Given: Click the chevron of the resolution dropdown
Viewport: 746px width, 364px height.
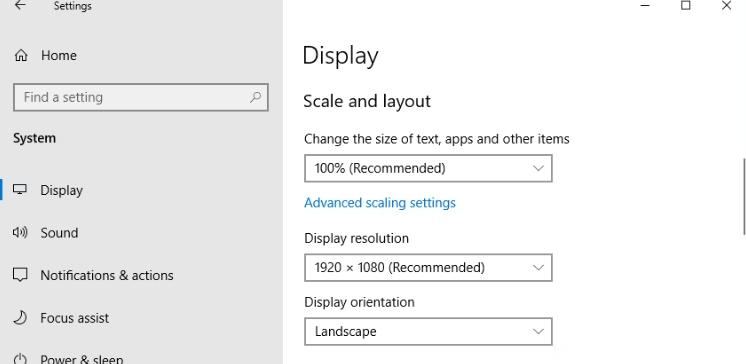Looking at the screenshot, I should click(x=538, y=267).
